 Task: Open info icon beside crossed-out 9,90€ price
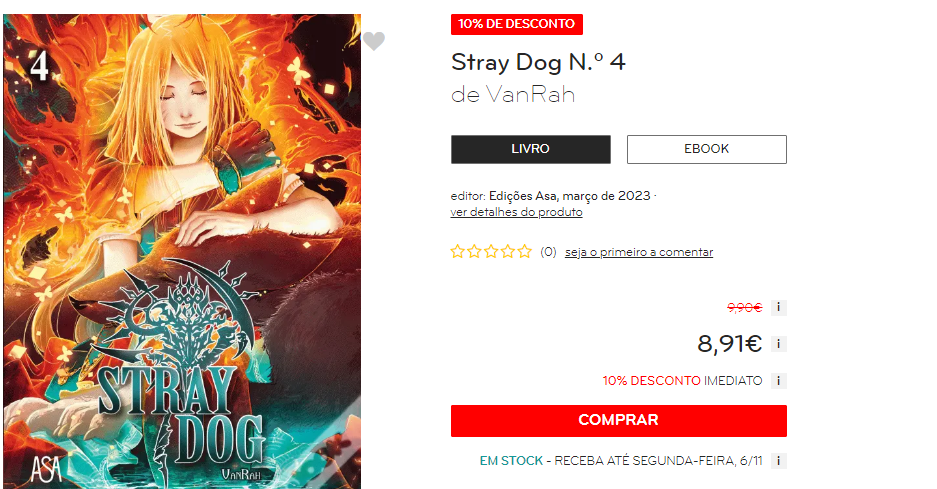(x=778, y=307)
